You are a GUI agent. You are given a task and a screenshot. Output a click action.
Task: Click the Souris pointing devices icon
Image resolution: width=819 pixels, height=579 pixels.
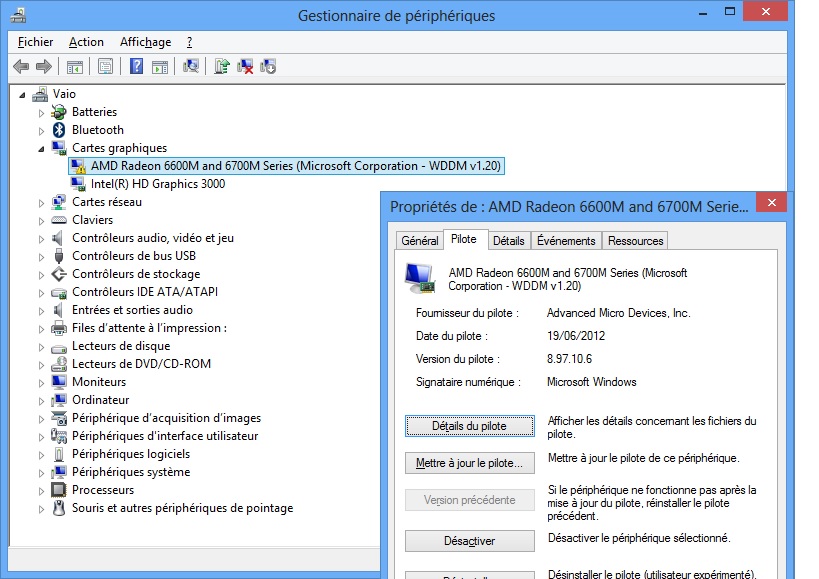click(59, 508)
